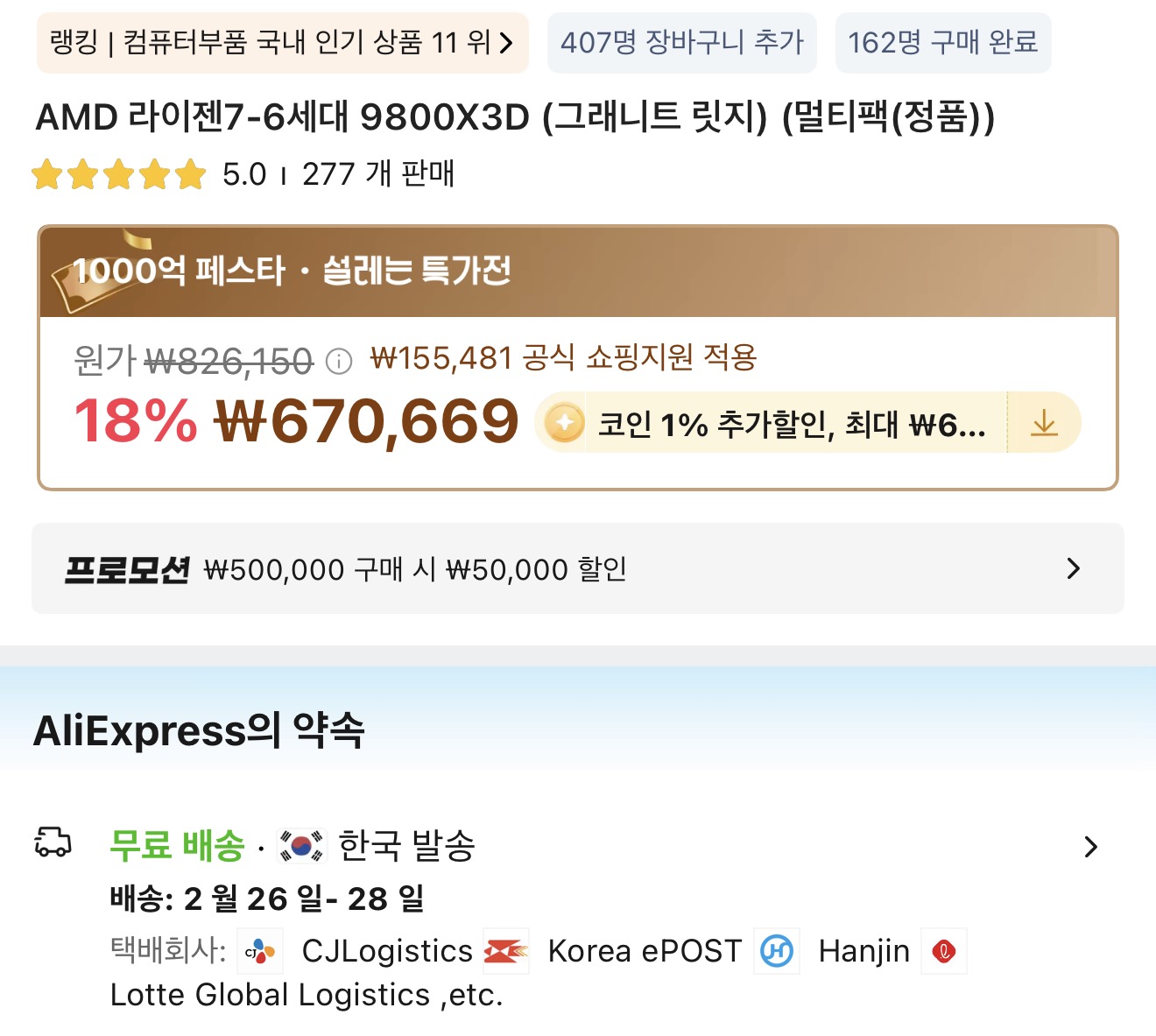Click the CJLogistics courier logo

[260, 951]
